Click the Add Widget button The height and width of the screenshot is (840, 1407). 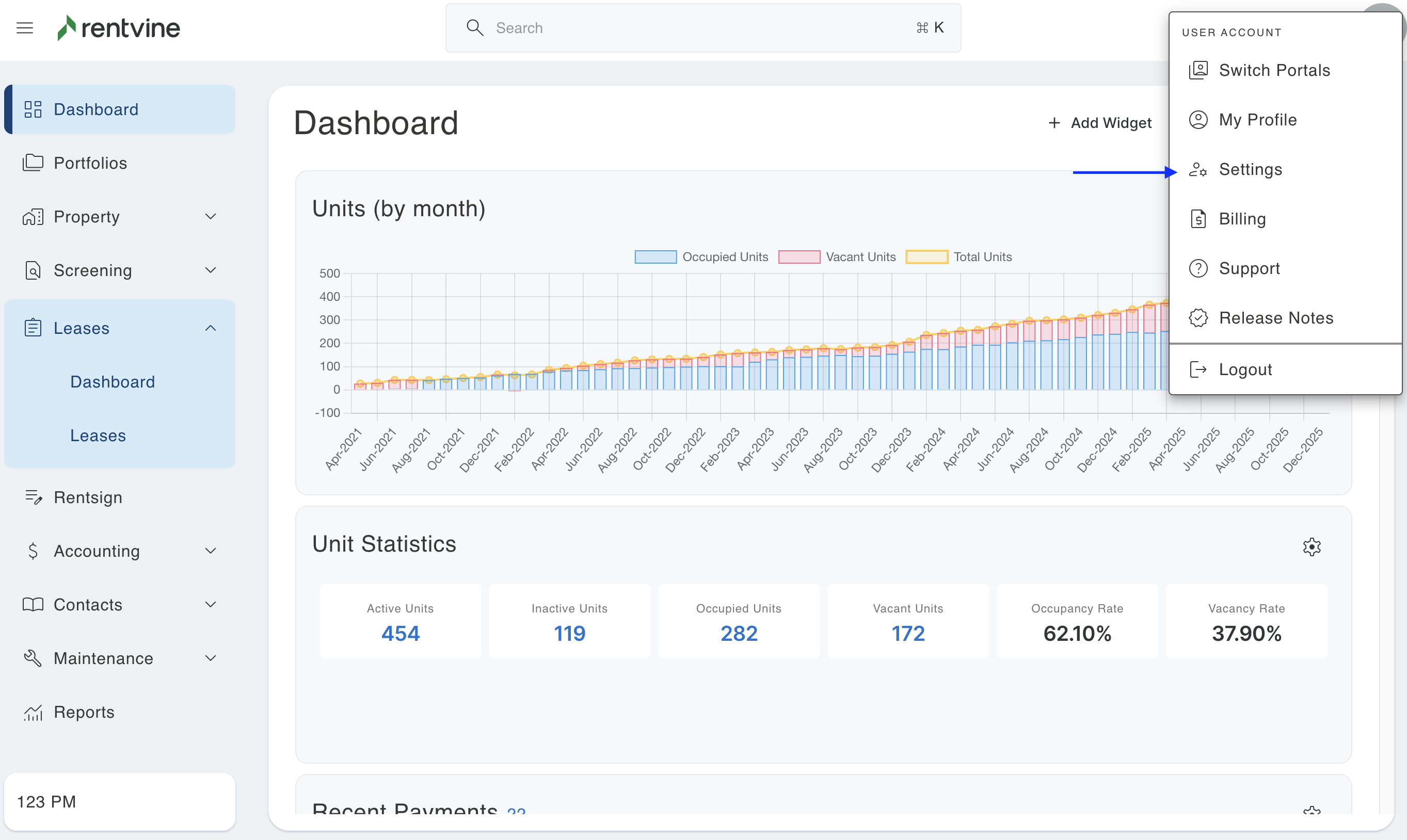pos(1099,123)
